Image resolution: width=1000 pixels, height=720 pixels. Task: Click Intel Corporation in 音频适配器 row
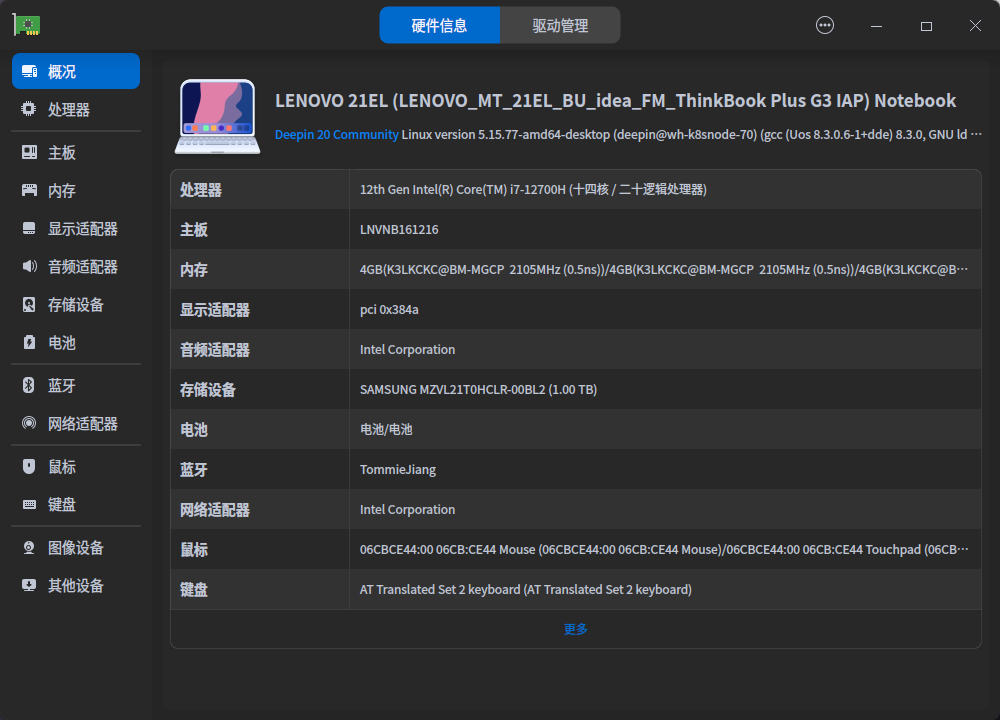(408, 349)
